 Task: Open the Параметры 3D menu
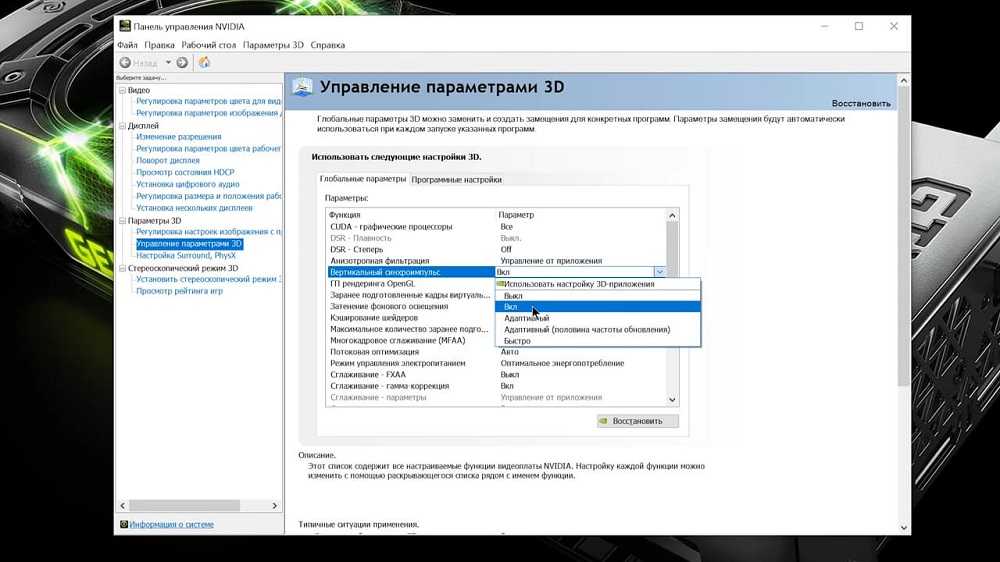pos(273,45)
